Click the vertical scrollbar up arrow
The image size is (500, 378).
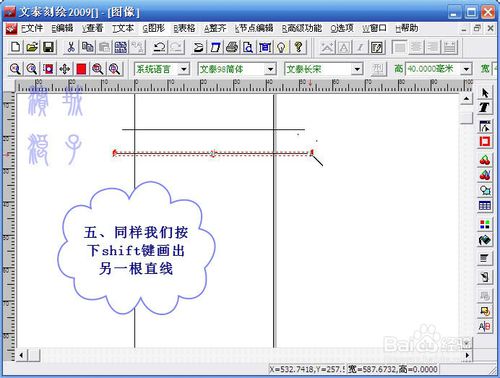tap(467, 99)
